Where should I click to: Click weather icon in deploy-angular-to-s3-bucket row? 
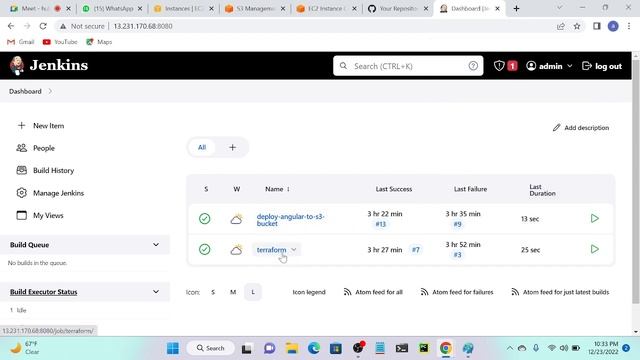[x=236, y=219]
